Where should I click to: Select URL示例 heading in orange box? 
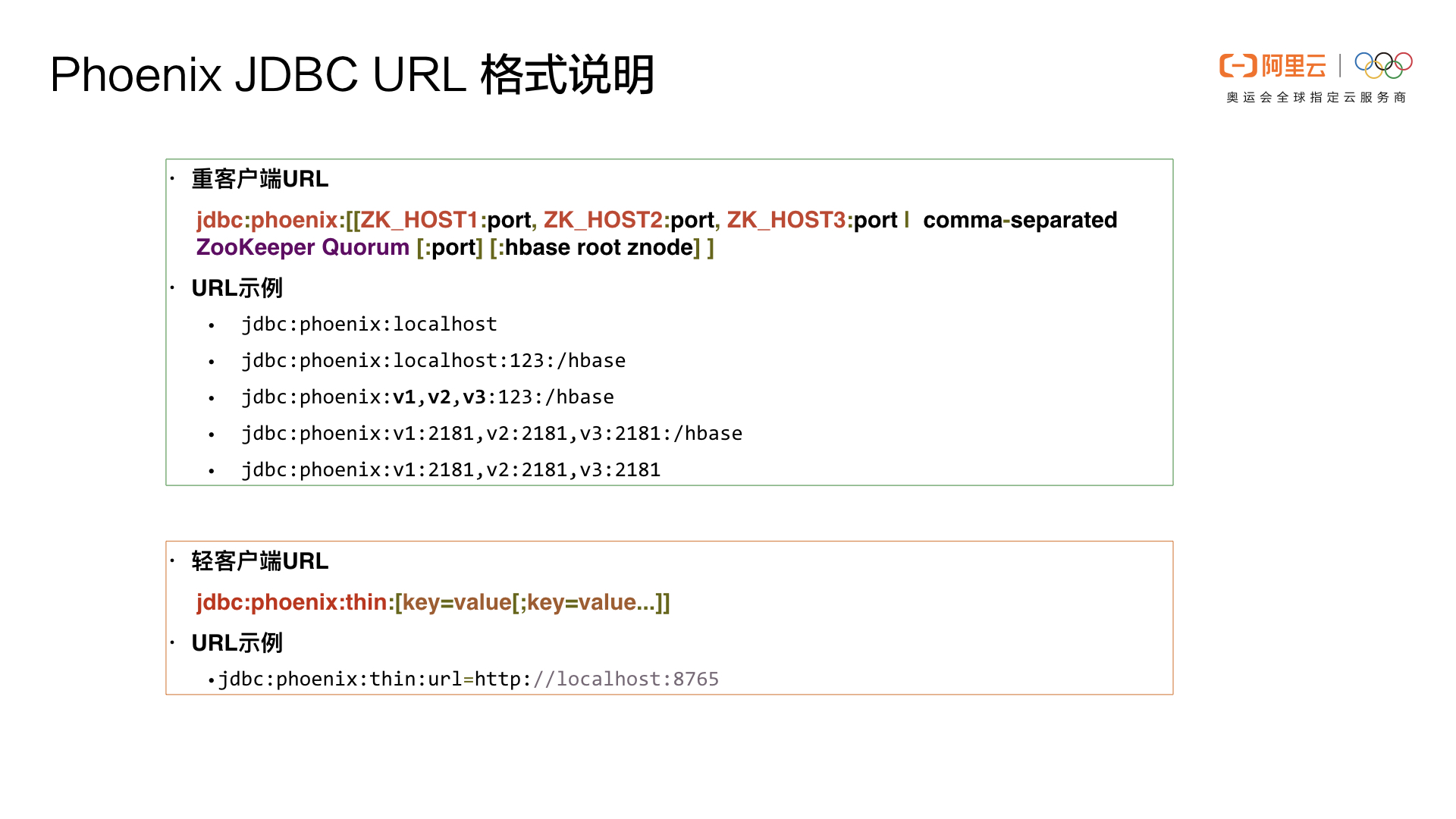point(237,643)
